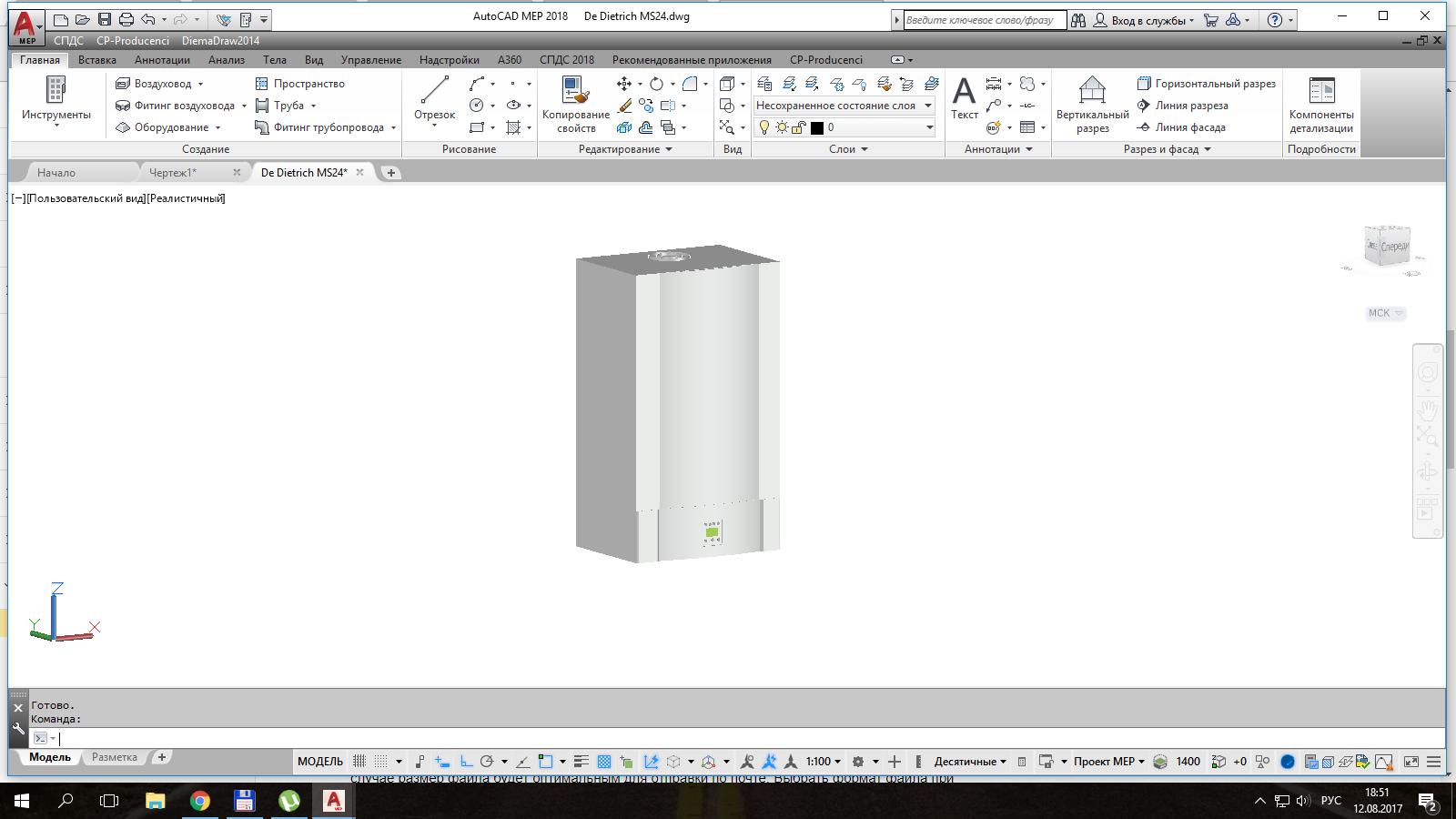Switch to the Вставка ribbon tab
This screenshot has height=819, width=1456.
pos(96,60)
